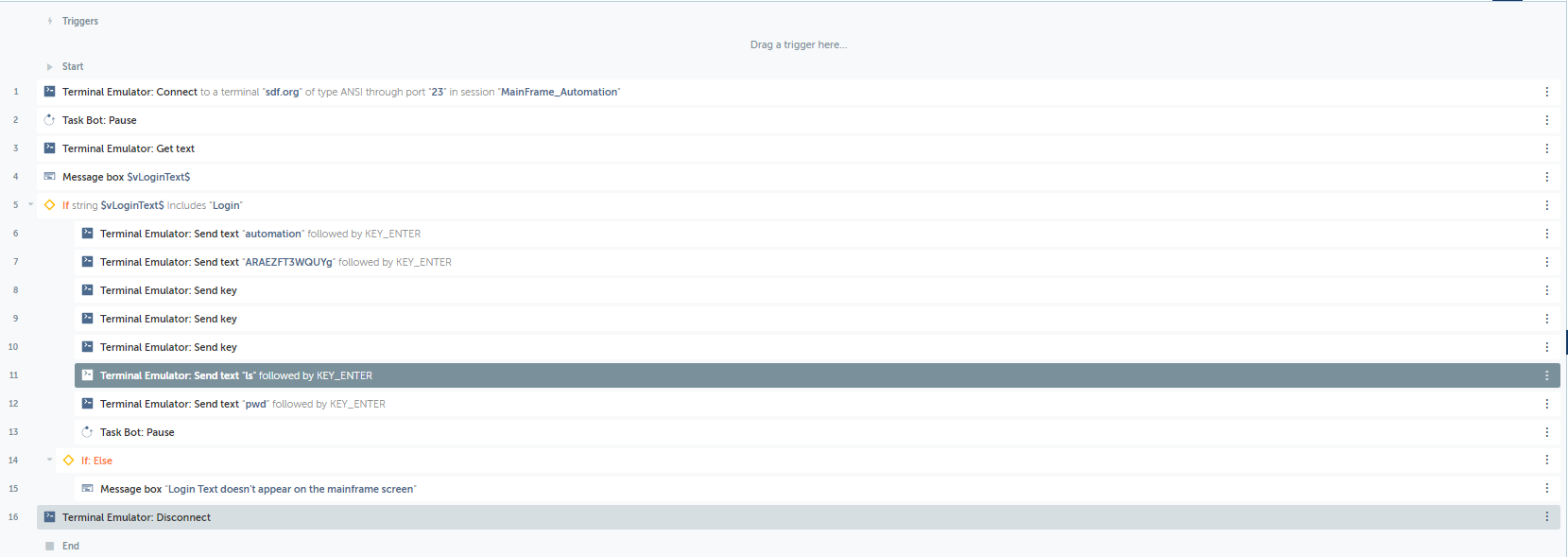Collapse the If: Else block on line 14
The width and height of the screenshot is (1568, 557).
(50, 460)
